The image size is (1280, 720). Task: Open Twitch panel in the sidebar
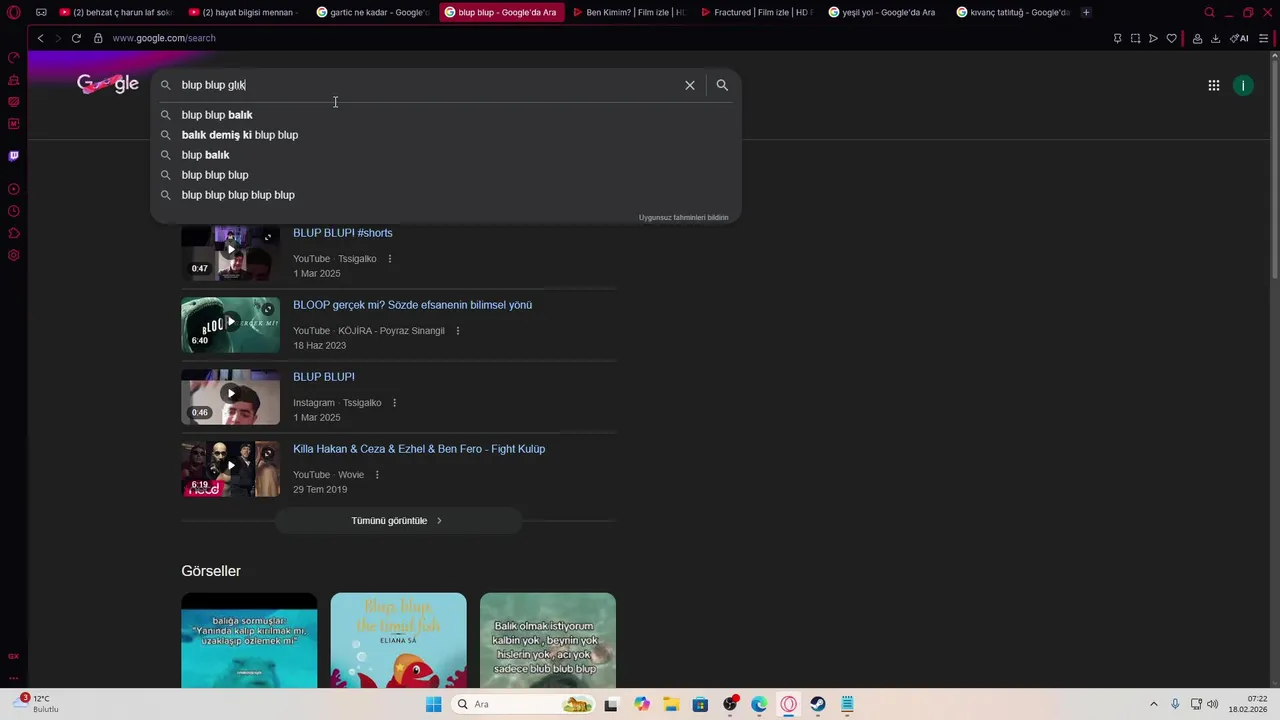pyautogui.click(x=14, y=156)
